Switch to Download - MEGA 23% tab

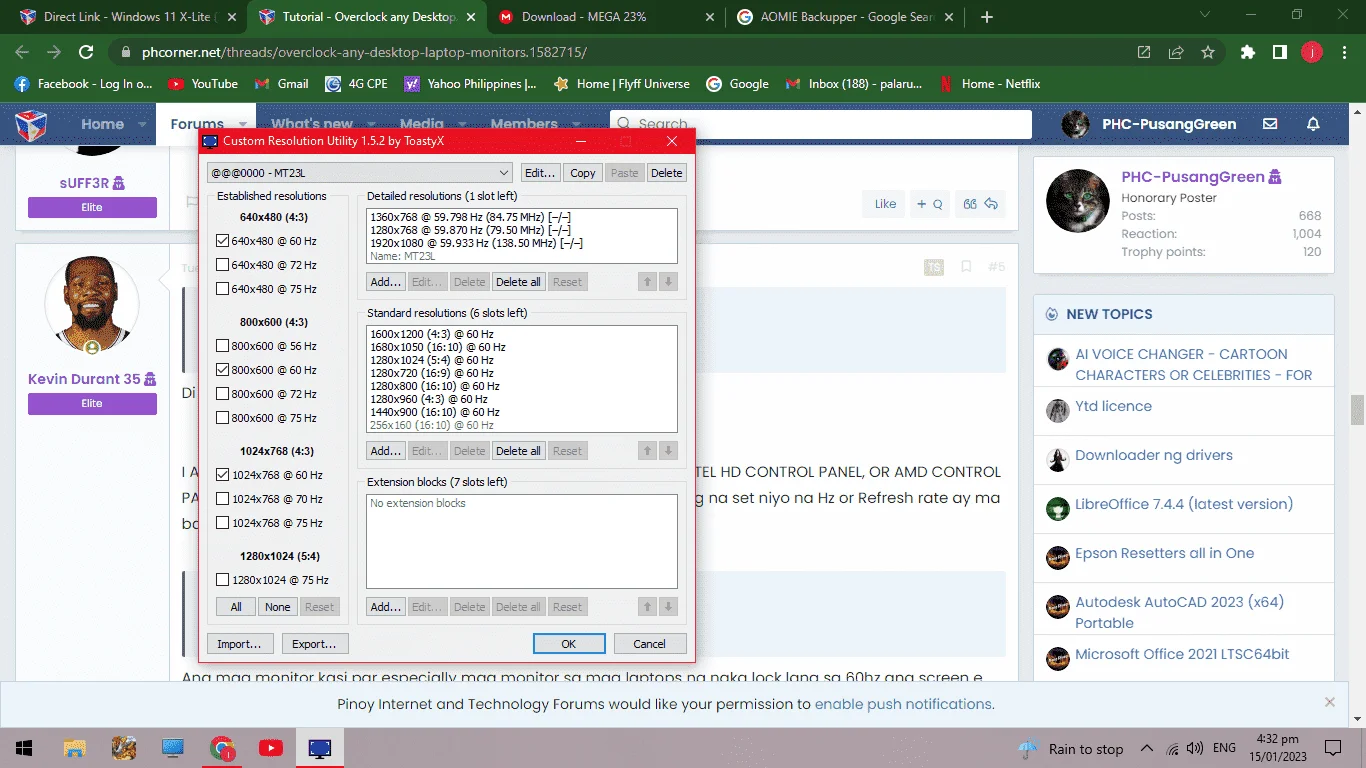point(605,17)
